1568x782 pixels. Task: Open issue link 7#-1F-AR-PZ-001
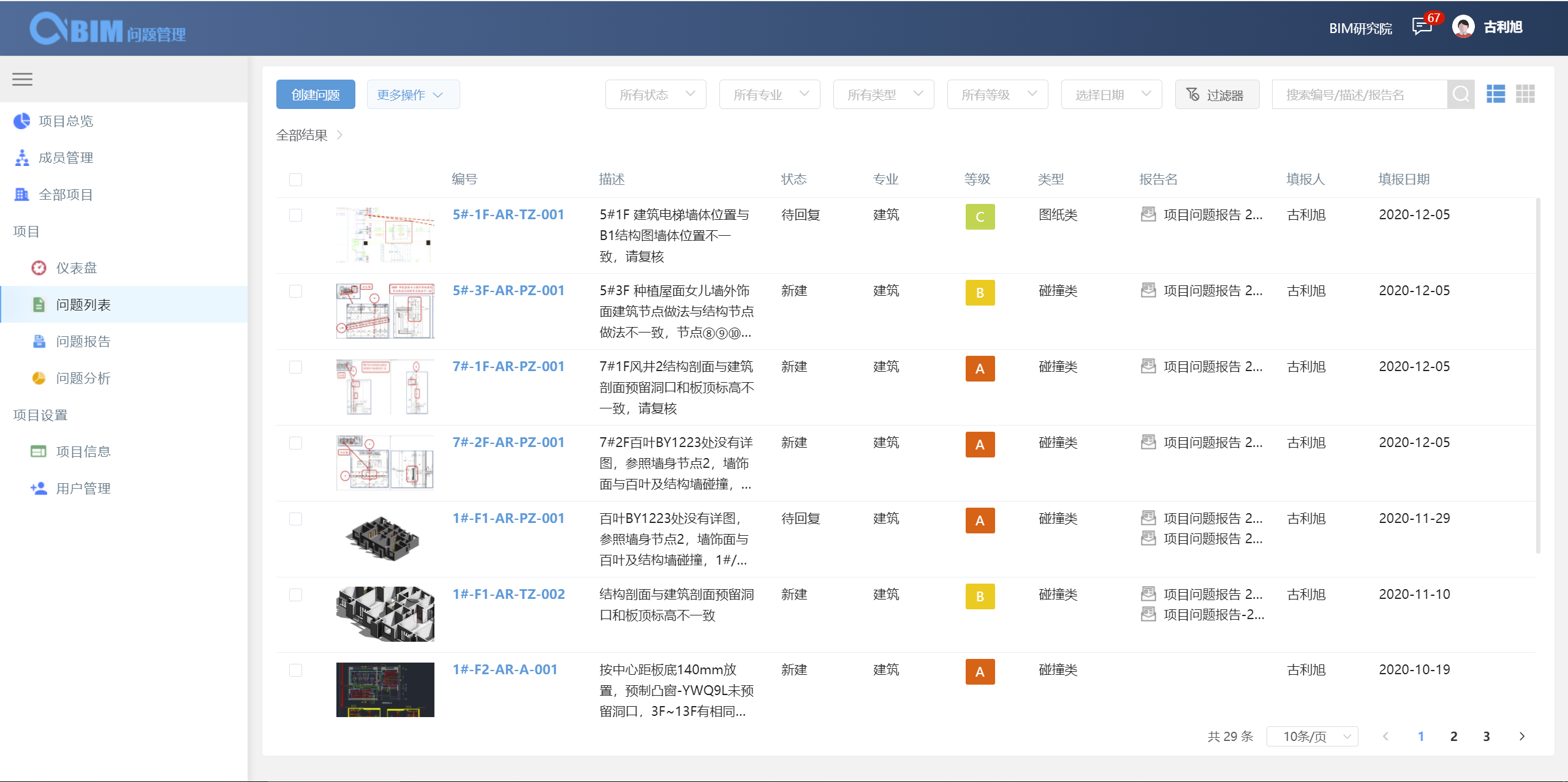(x=508, y=366)
